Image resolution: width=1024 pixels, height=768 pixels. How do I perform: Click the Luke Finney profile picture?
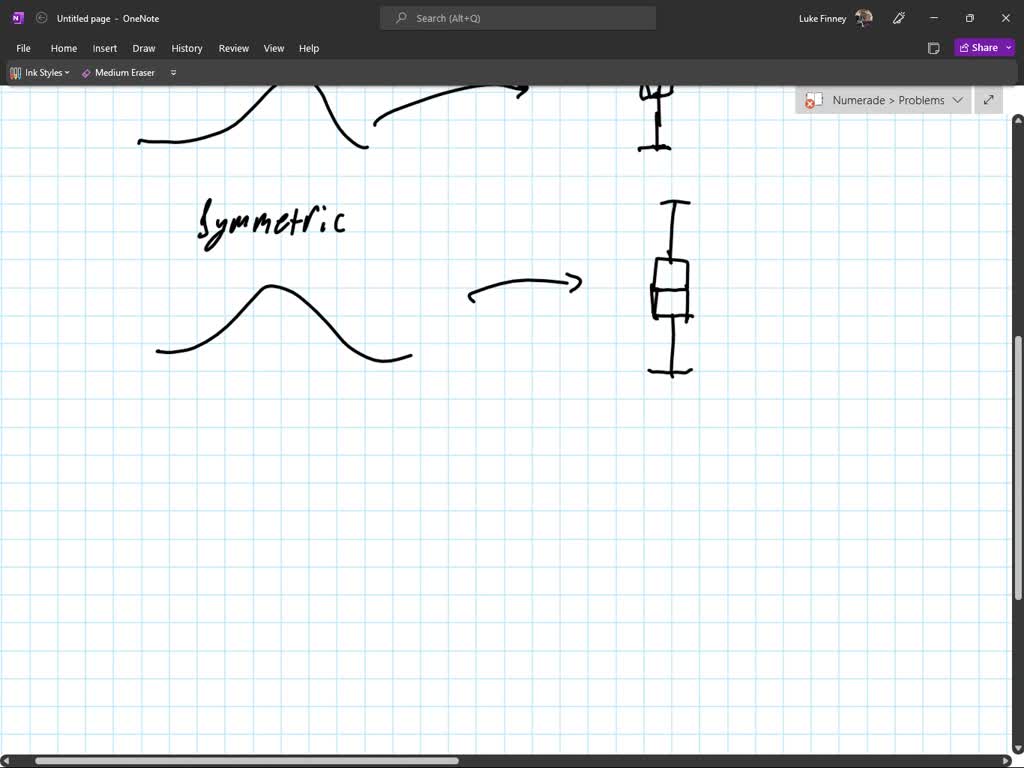point(864,18)
